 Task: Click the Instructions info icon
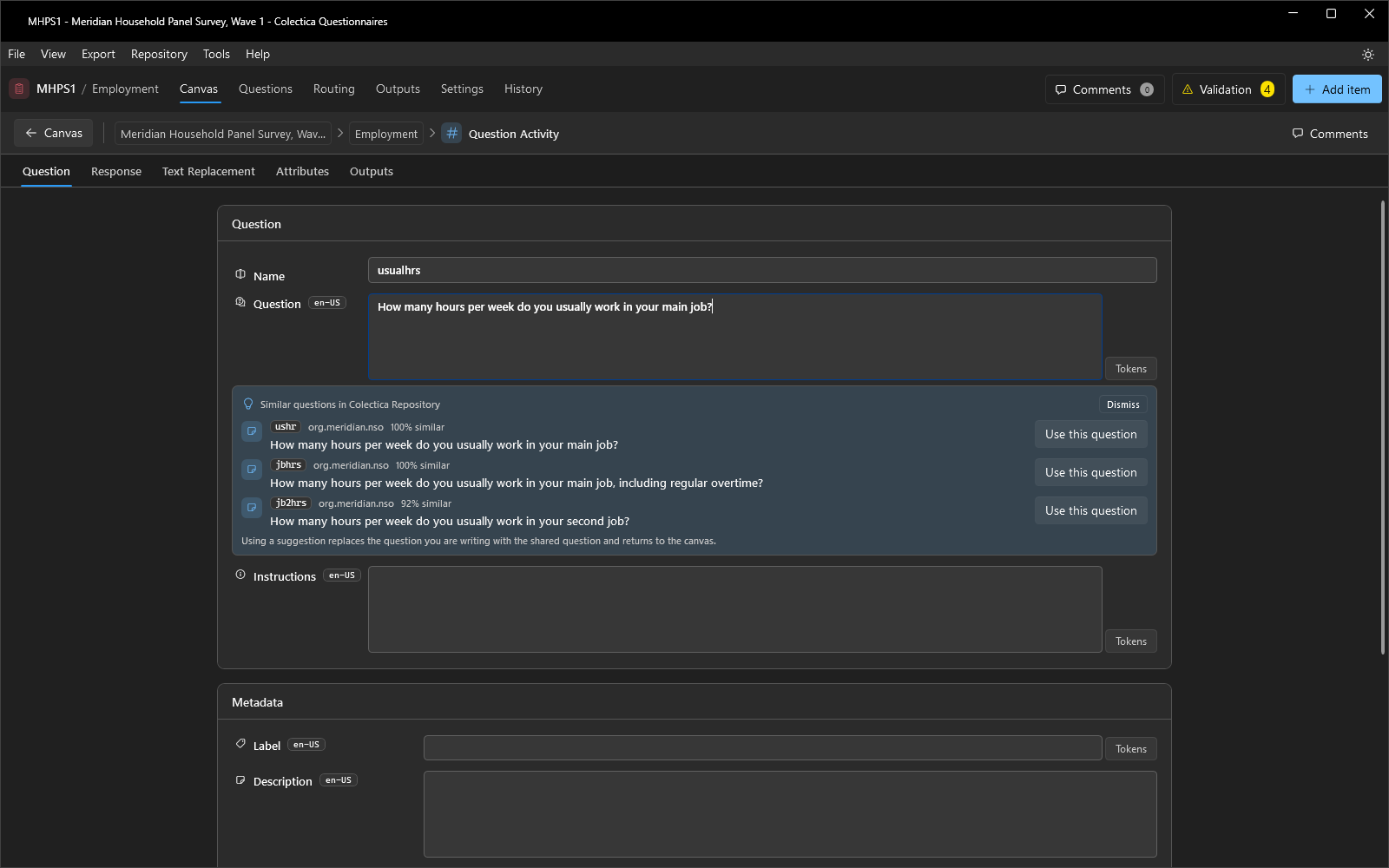click(x=240, y=575)
